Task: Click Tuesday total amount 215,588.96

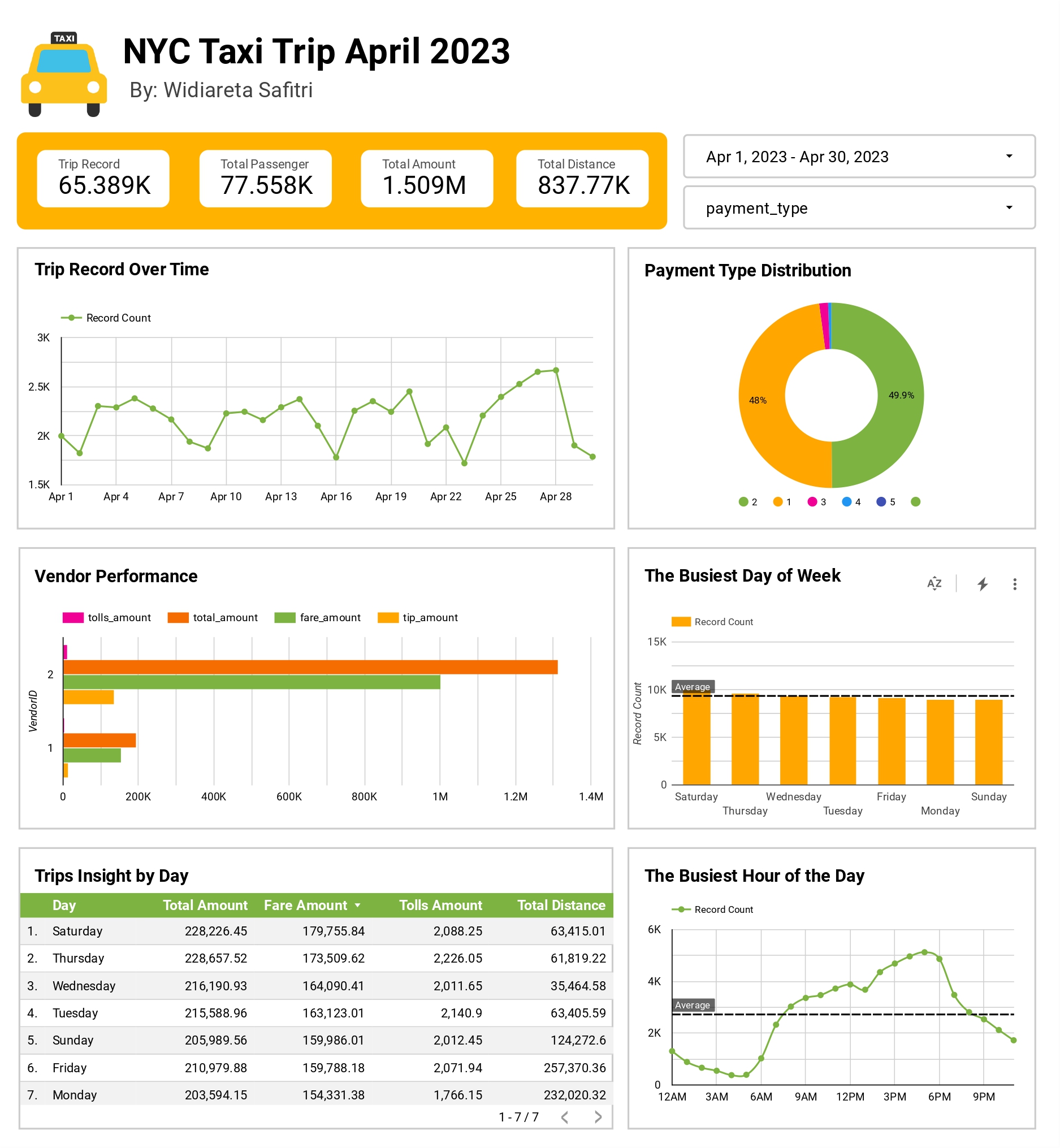Action: 215,1013
